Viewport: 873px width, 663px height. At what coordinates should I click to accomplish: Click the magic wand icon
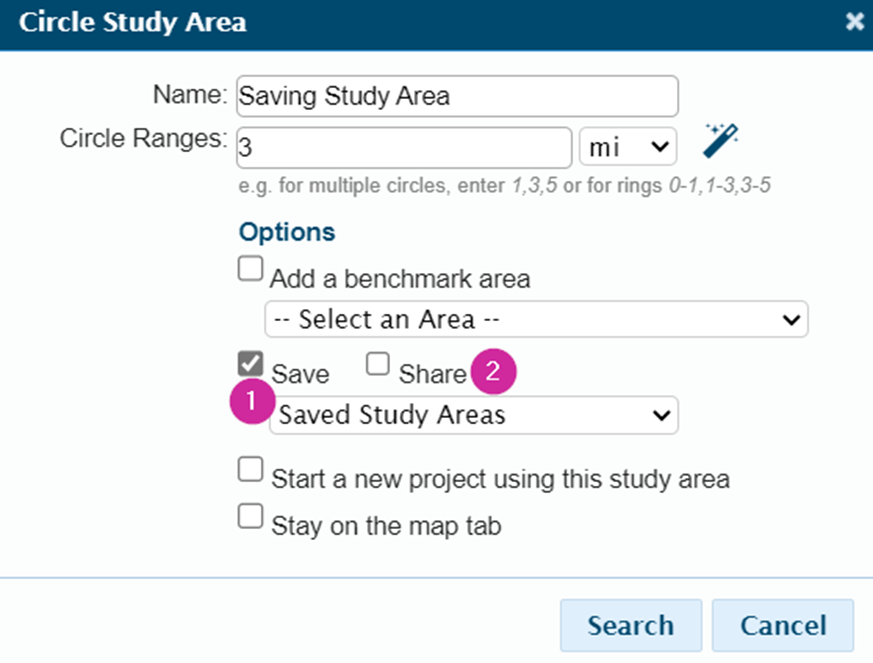[720, 141]
